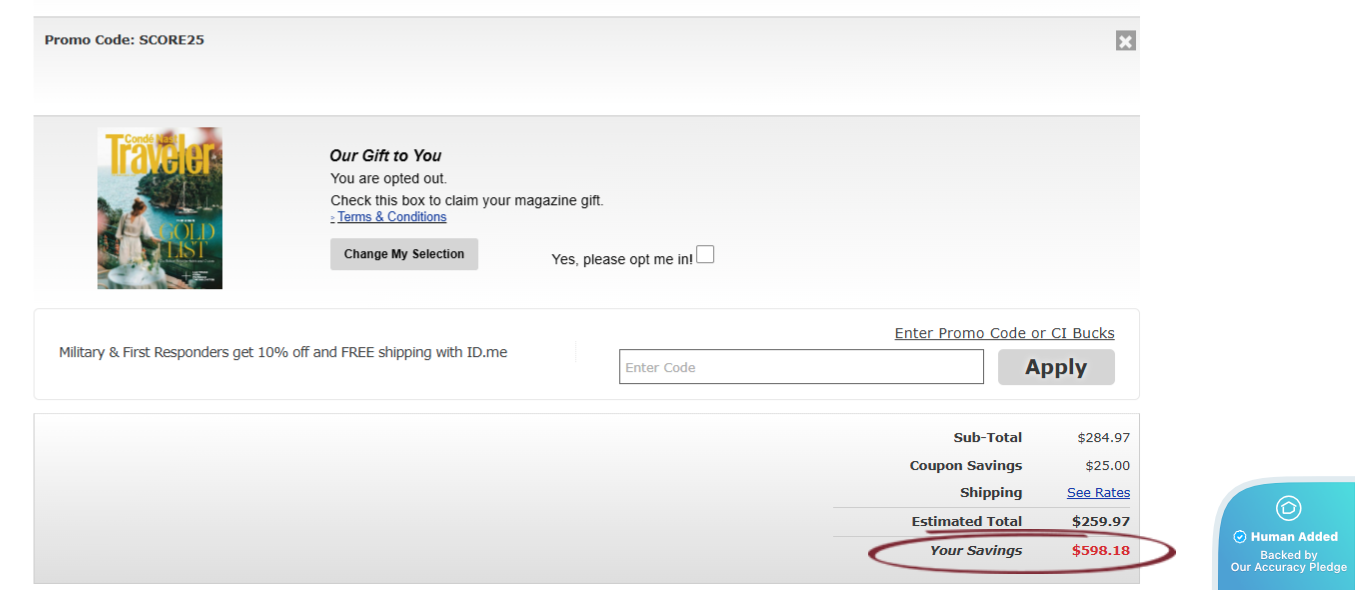Tick the opt me in checkbox
Screen dimensions: 1355x590
(x=705, y=255)
